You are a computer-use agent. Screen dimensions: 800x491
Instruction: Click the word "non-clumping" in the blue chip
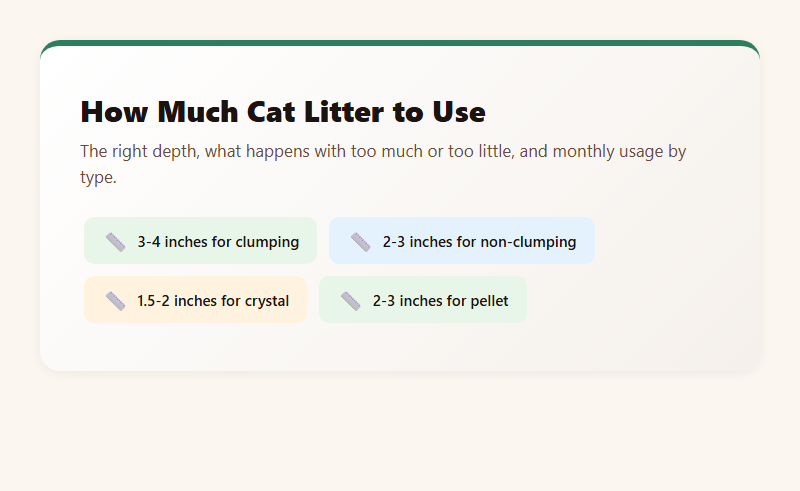point(530,242)
